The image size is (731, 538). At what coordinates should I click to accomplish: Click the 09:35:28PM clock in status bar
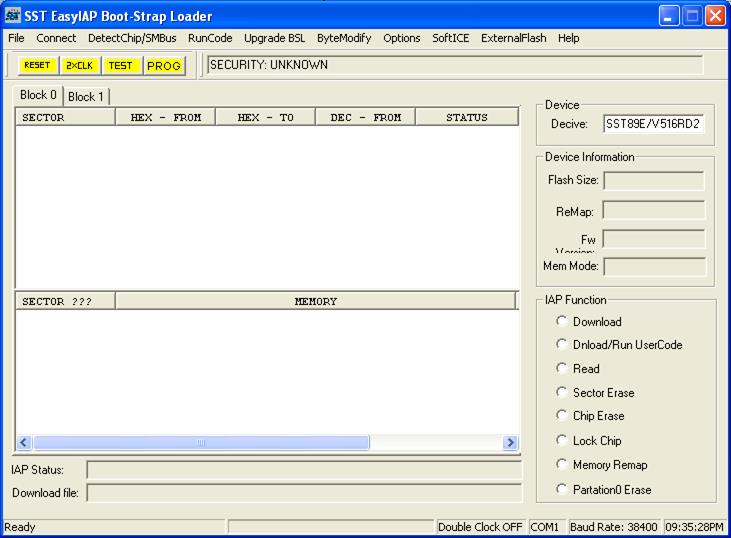click(695, 527)
